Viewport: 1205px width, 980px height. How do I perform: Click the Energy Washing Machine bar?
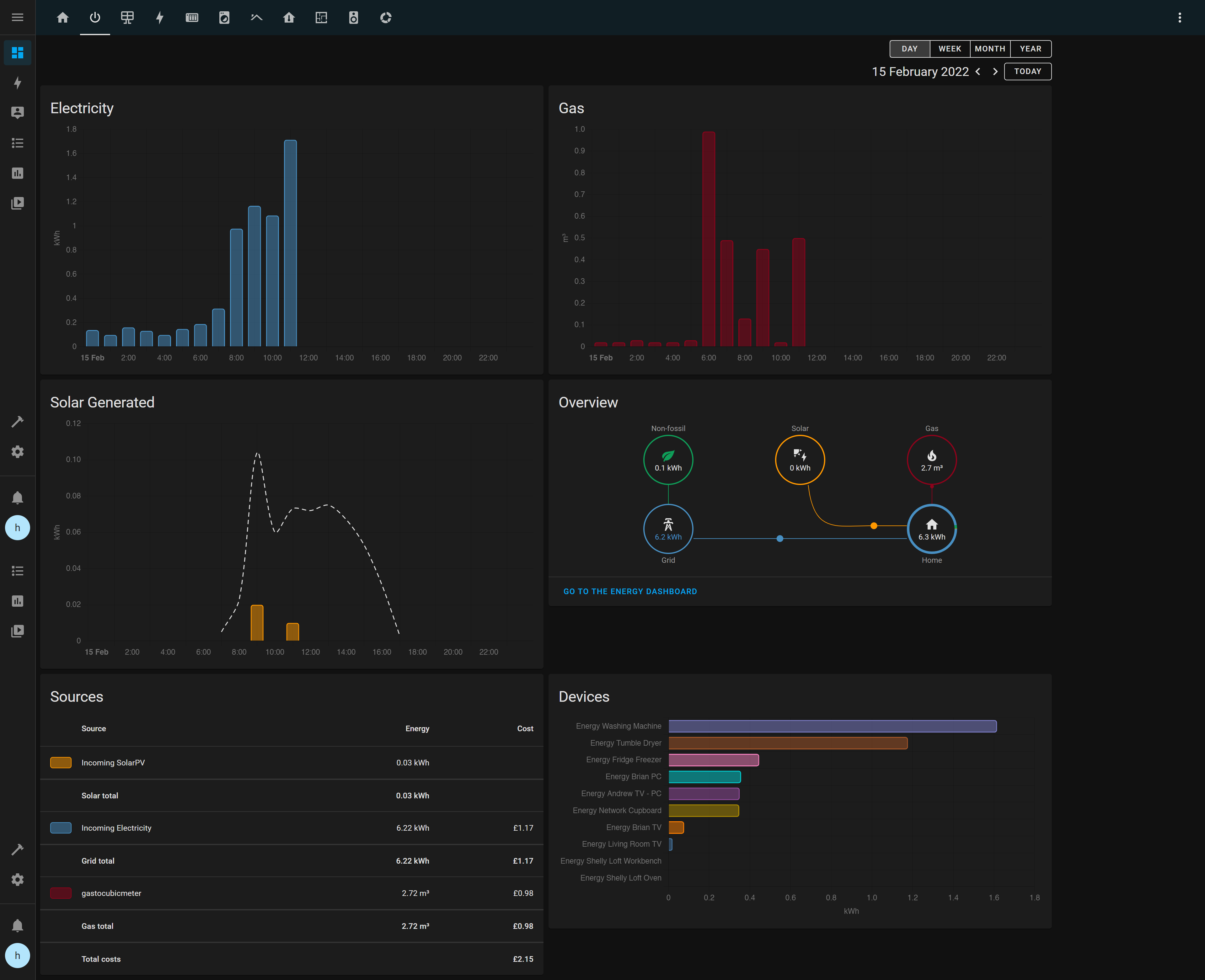coord(832,726)
